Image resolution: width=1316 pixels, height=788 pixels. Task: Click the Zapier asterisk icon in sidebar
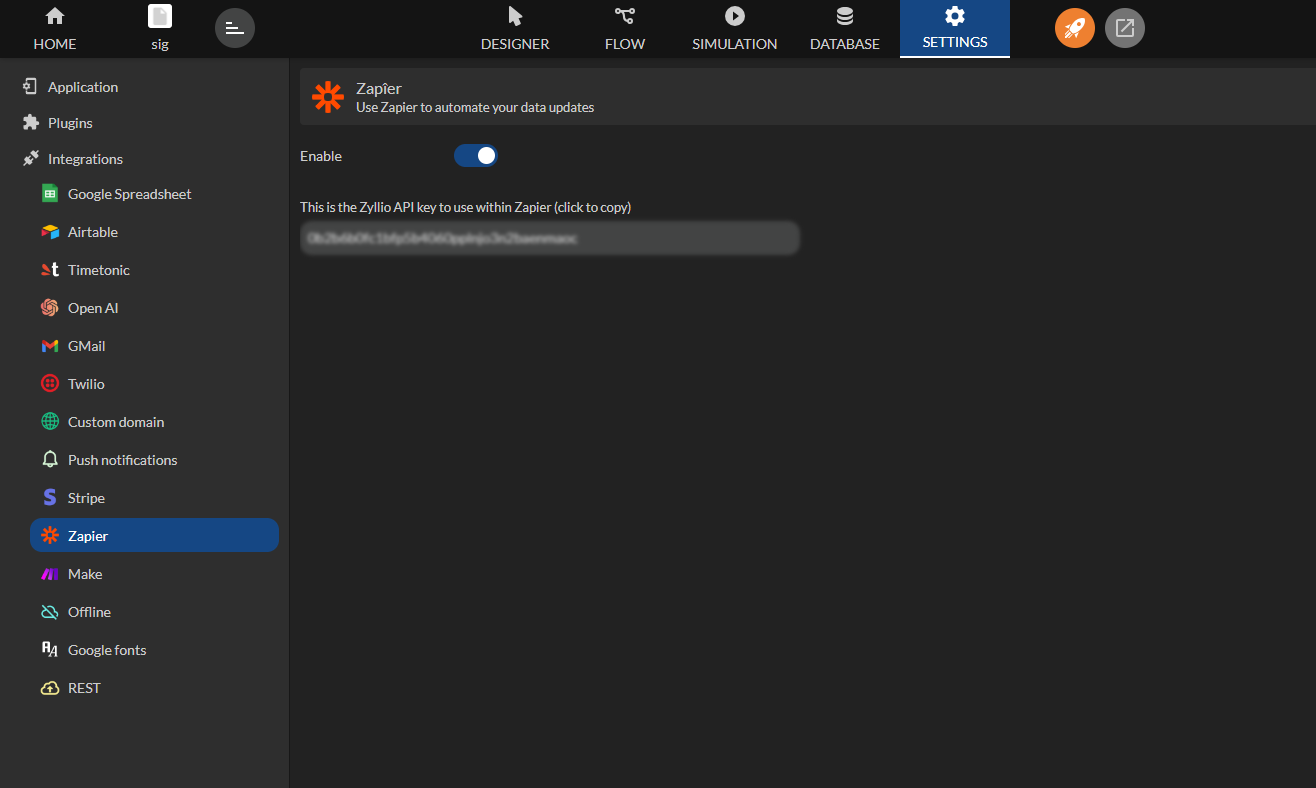50,536
